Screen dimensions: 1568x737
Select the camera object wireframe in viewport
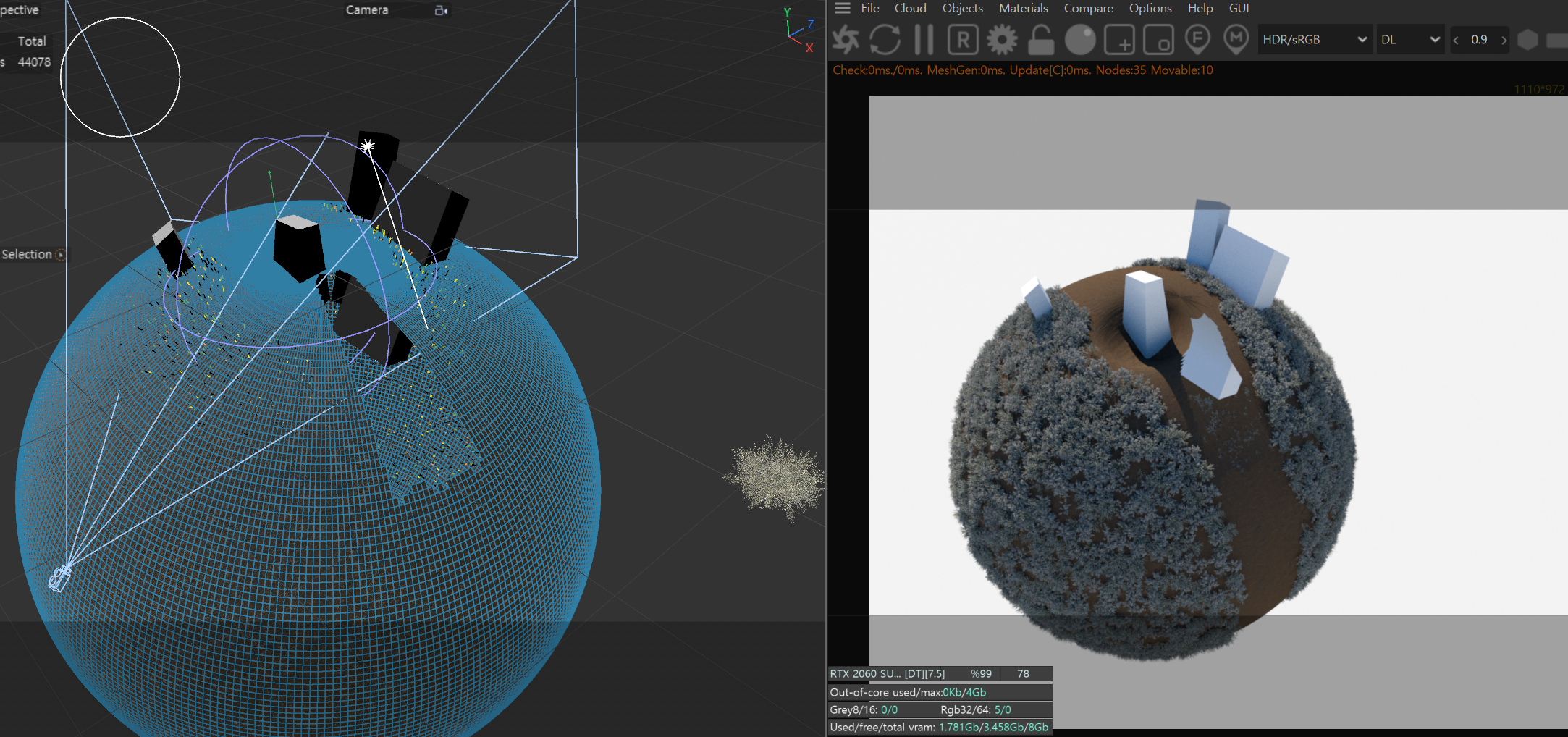[x=59, y=578]
